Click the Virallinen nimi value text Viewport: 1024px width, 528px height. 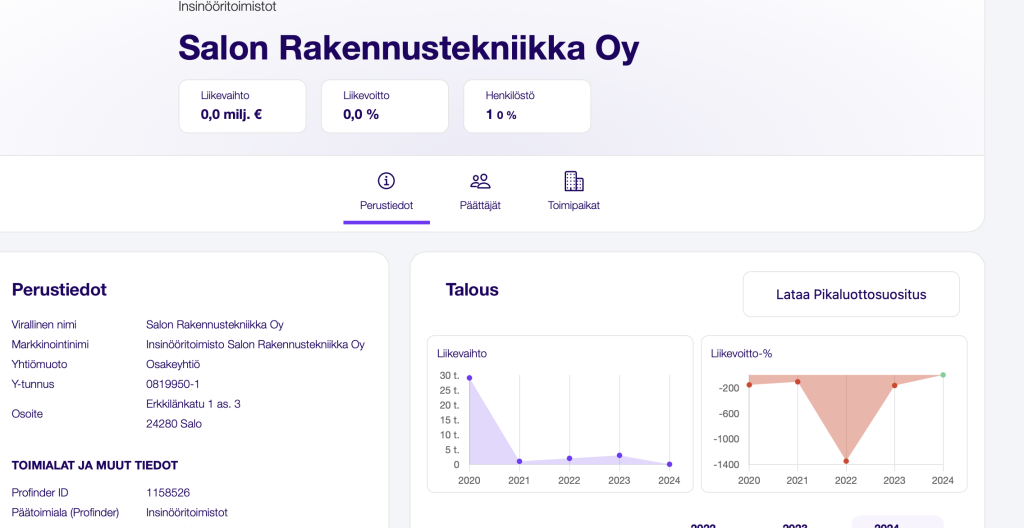click(x=215, y=325)
